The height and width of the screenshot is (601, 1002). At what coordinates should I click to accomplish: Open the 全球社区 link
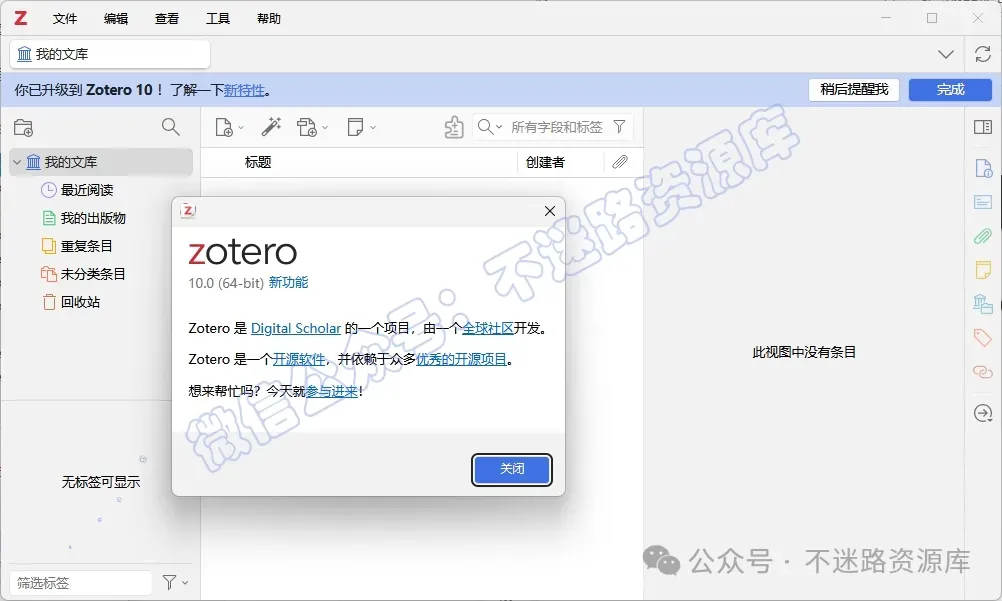coord(488,329)
